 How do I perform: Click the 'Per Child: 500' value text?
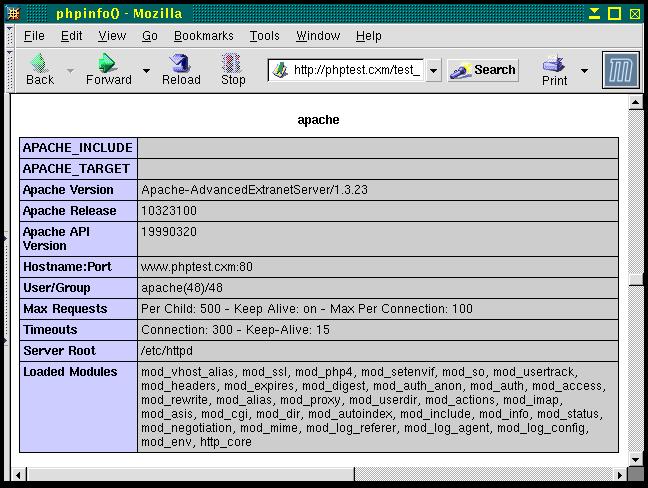click(x=181, y=309)
